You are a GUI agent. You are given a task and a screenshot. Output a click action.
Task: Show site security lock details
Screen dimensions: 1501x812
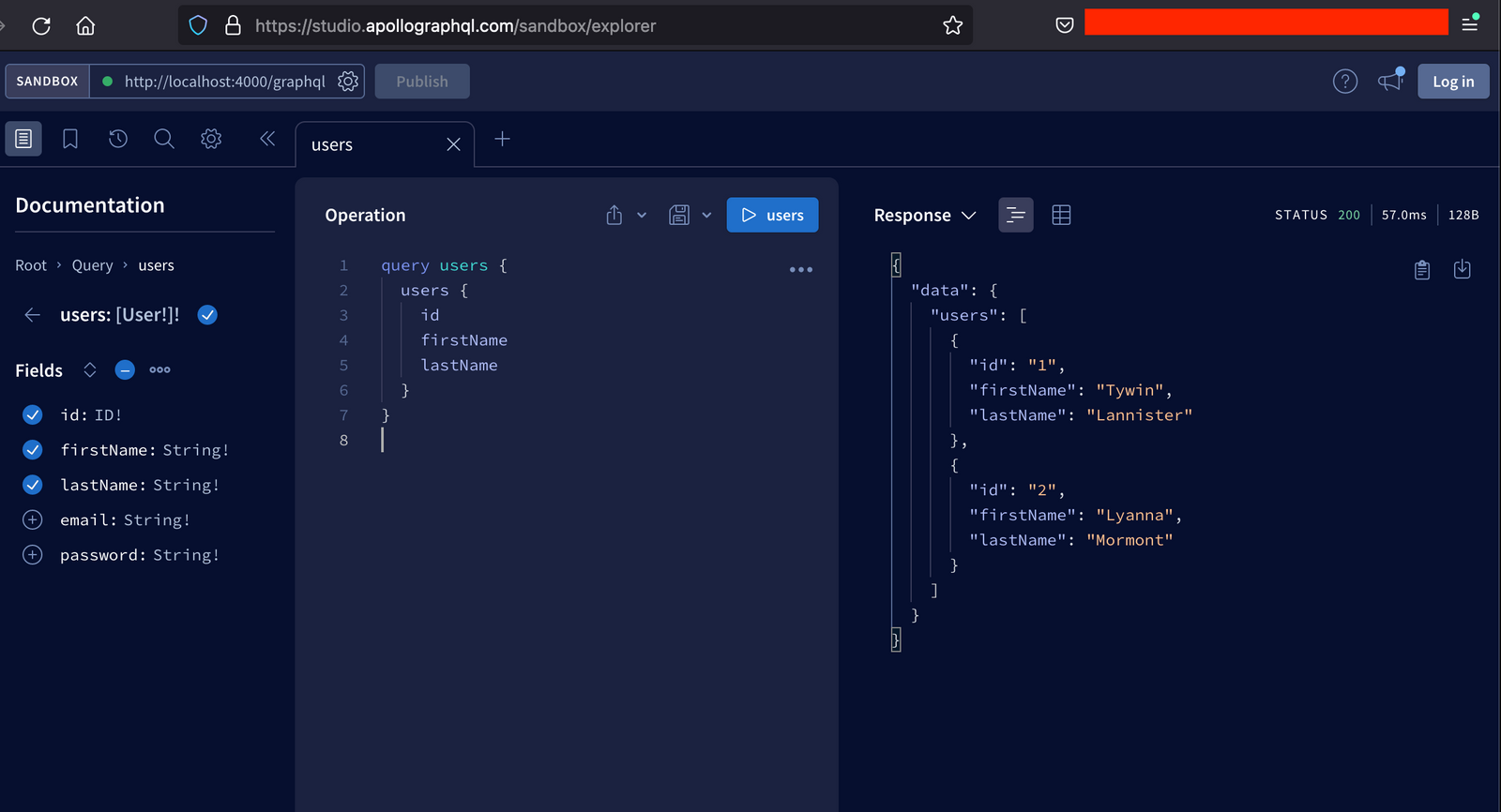click(233, 25)
